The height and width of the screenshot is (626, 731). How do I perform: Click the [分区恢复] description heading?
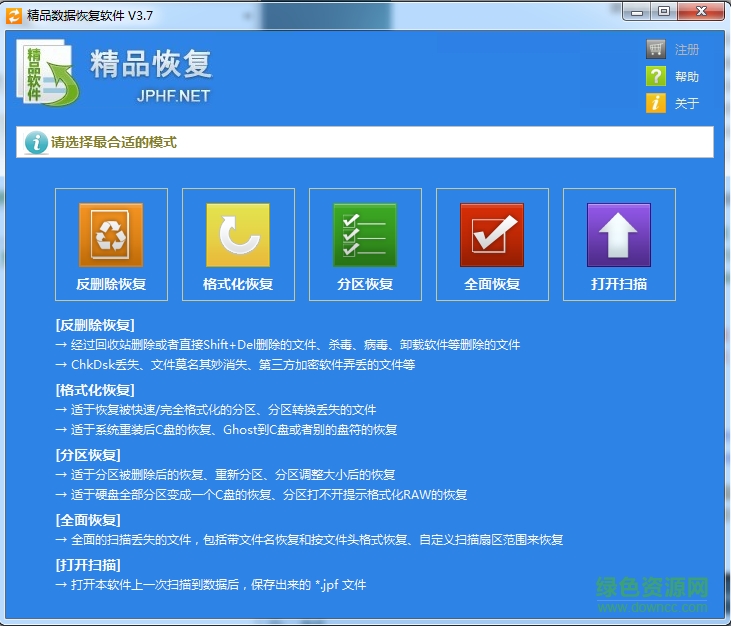[88, 455]
